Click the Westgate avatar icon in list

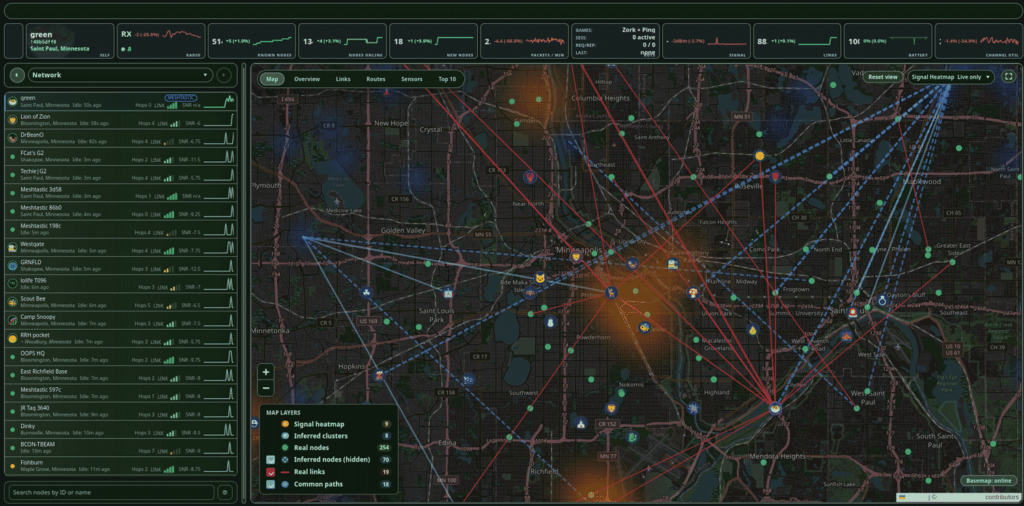[x=12, y=247]
